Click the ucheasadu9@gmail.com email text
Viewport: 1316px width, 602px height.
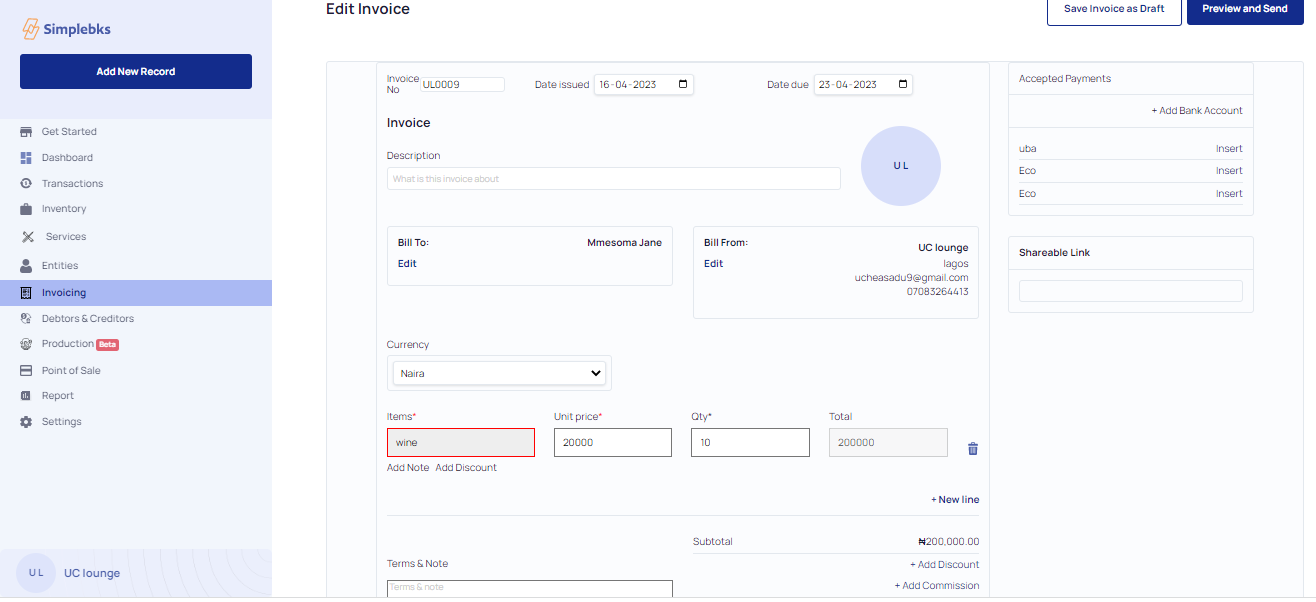click(911, 278)
